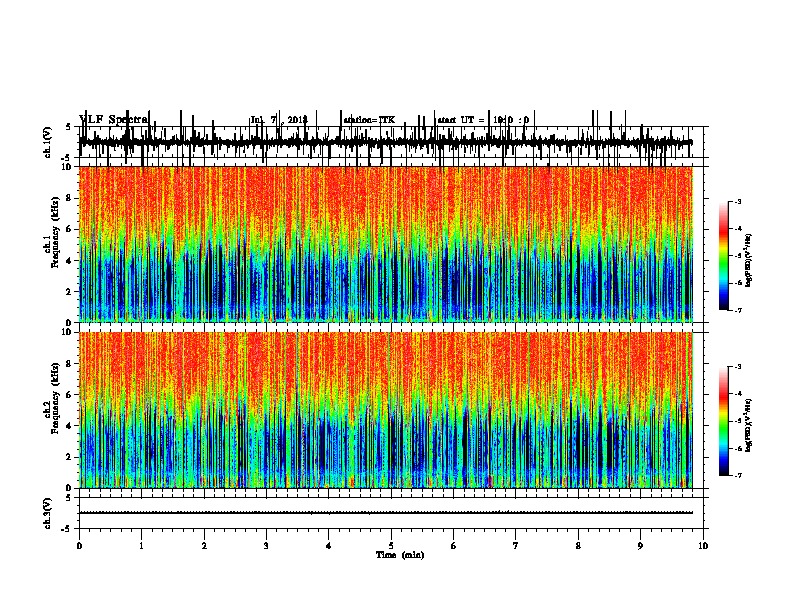Viewport: 792px width, 612px height.
Task: Click the "ch.3(V)" axis label
Action: coord(48,513)
